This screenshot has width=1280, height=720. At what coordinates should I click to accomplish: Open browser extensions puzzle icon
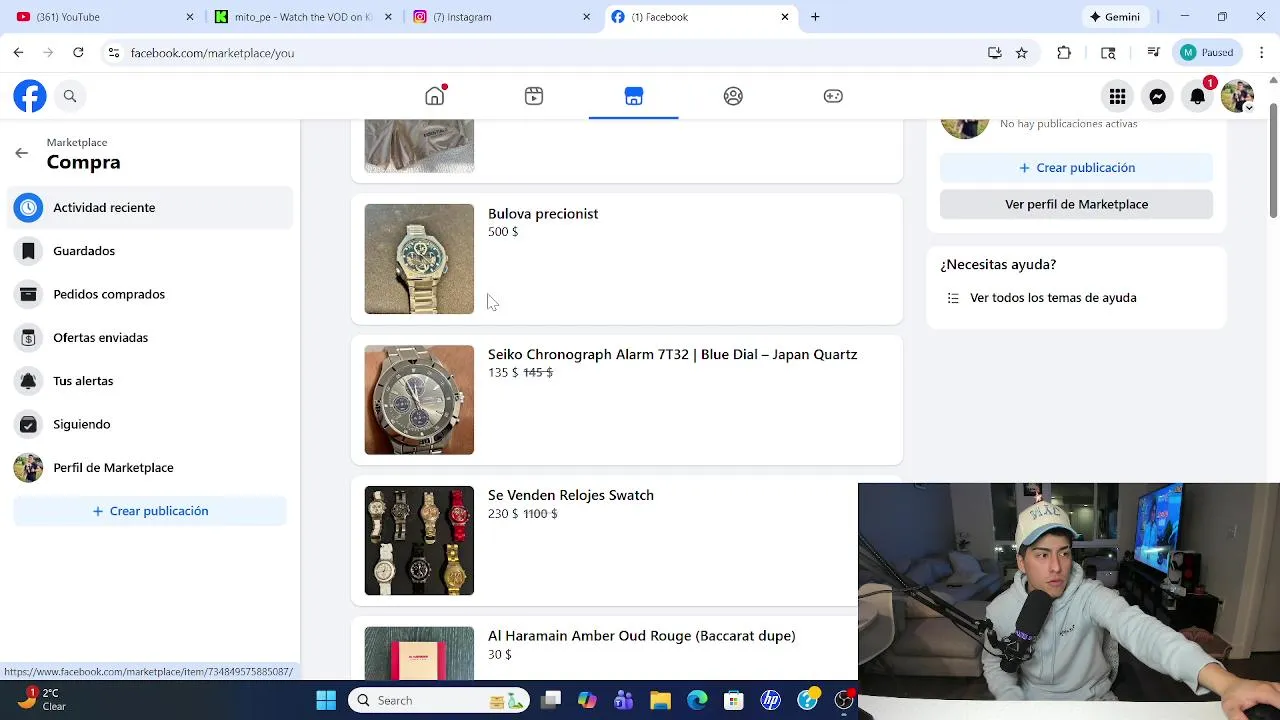click(x=1064, y=53)
